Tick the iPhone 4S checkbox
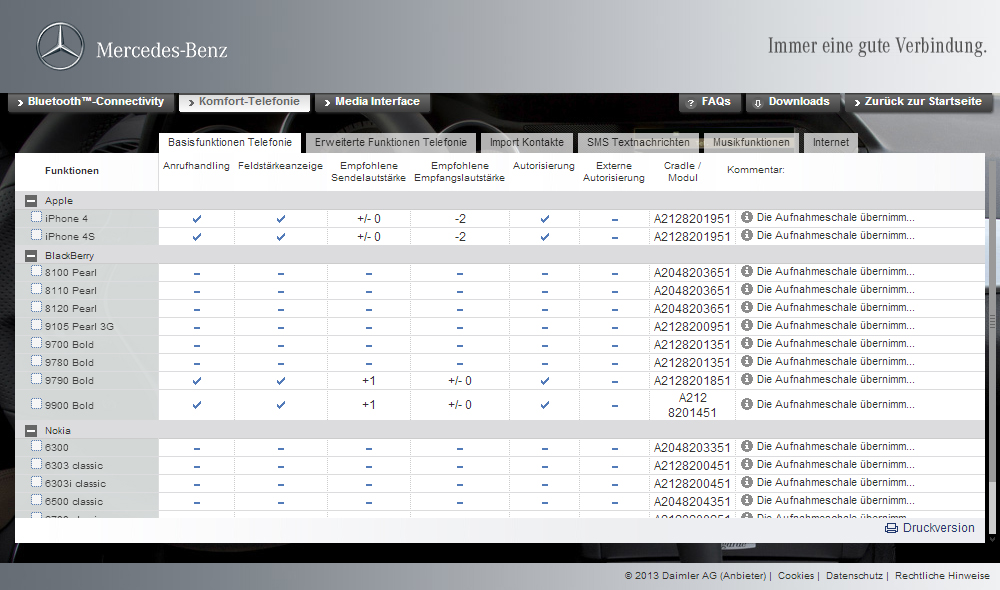The height and width of the screenshot is (590, 1000). tap(37, 235)
